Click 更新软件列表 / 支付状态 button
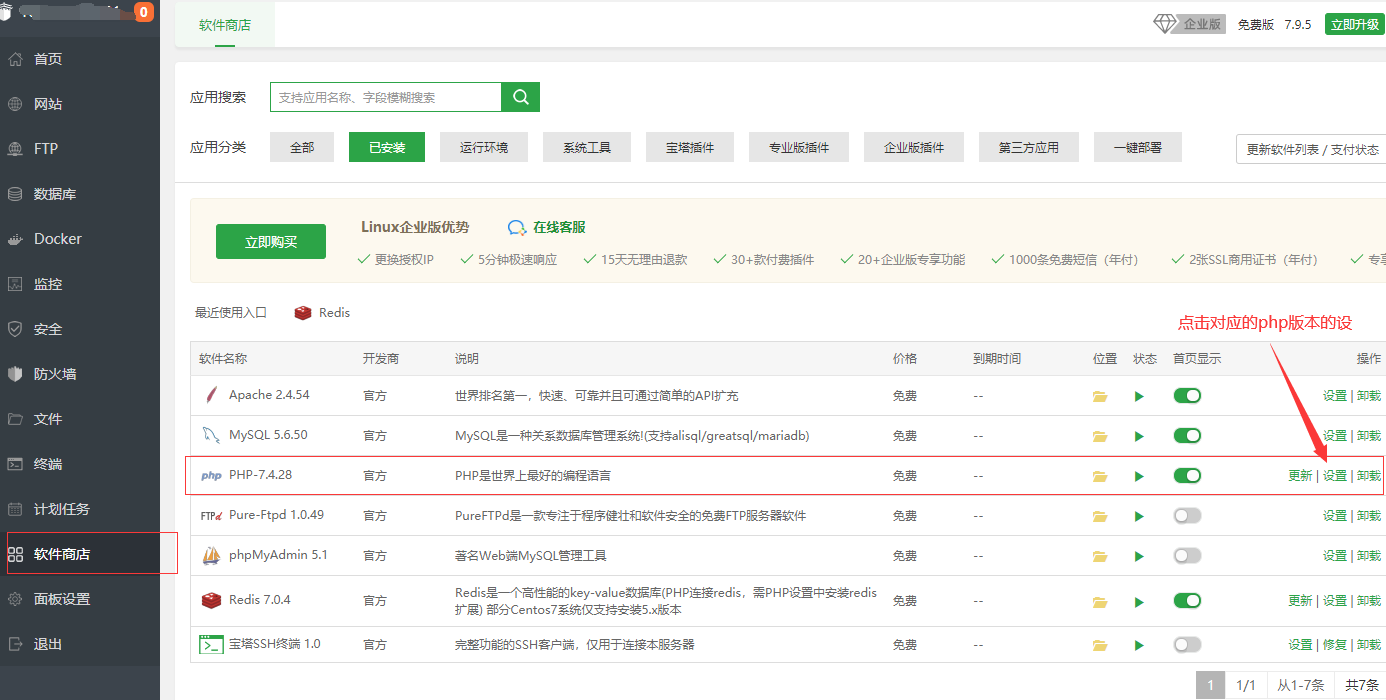1386x700 pixels. (1312, 149)
